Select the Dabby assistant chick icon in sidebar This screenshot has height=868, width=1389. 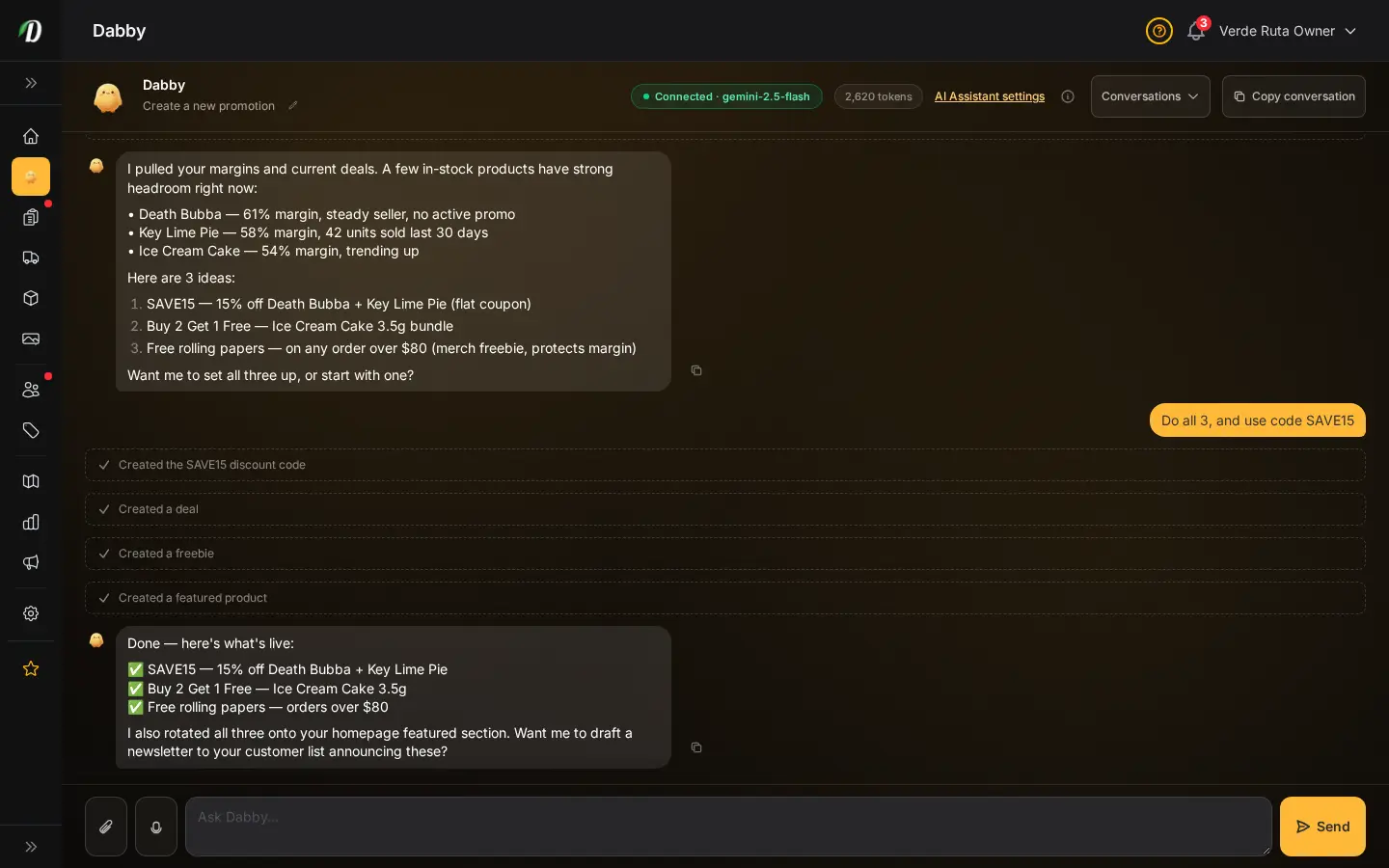point(31,176)
